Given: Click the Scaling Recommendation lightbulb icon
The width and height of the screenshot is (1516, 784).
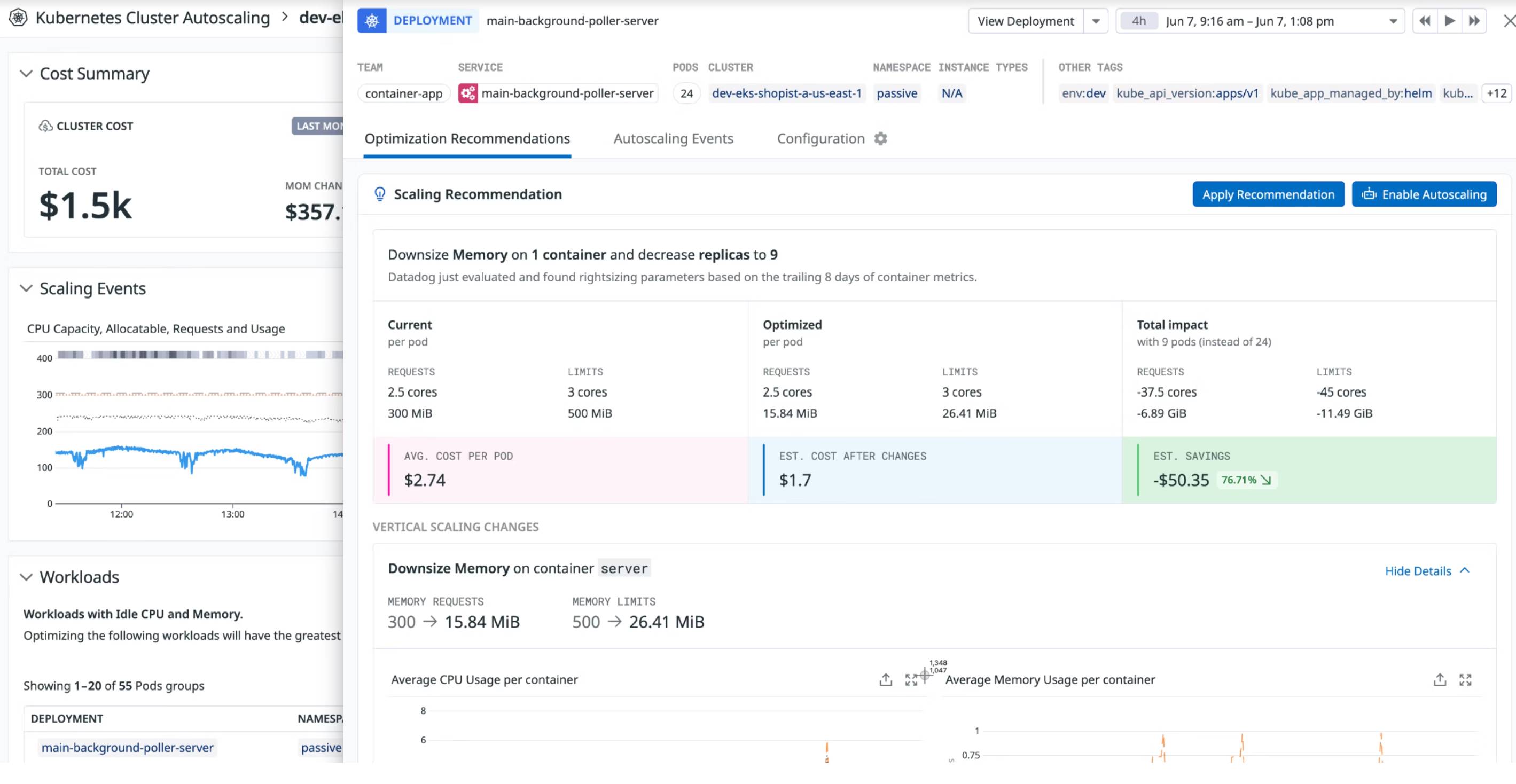Looking at the screenshot, I should pos(380,194).
